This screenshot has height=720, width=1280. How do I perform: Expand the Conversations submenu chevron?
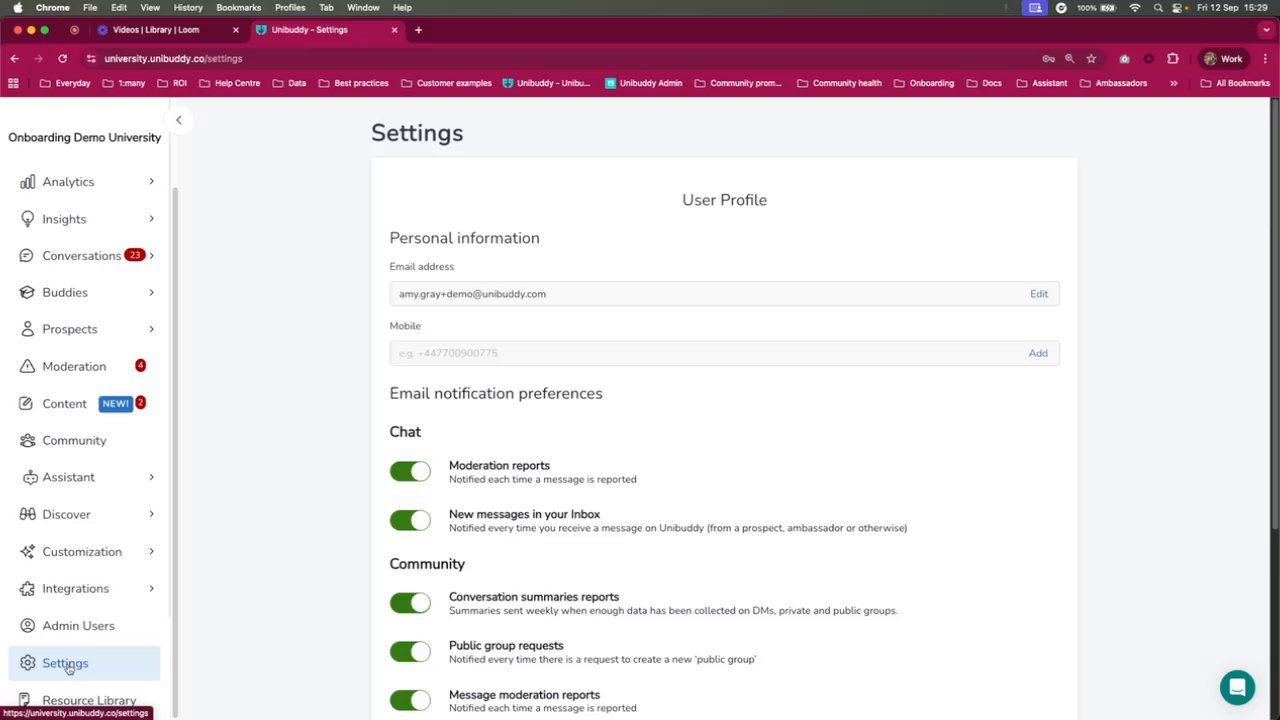(152, 255)
